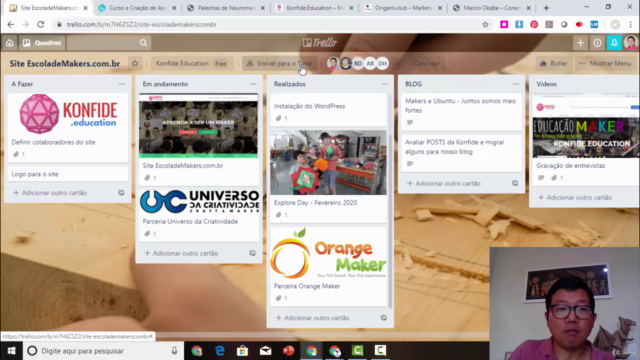Open list actions menu for A Fazer

click(x=122, y=84)
